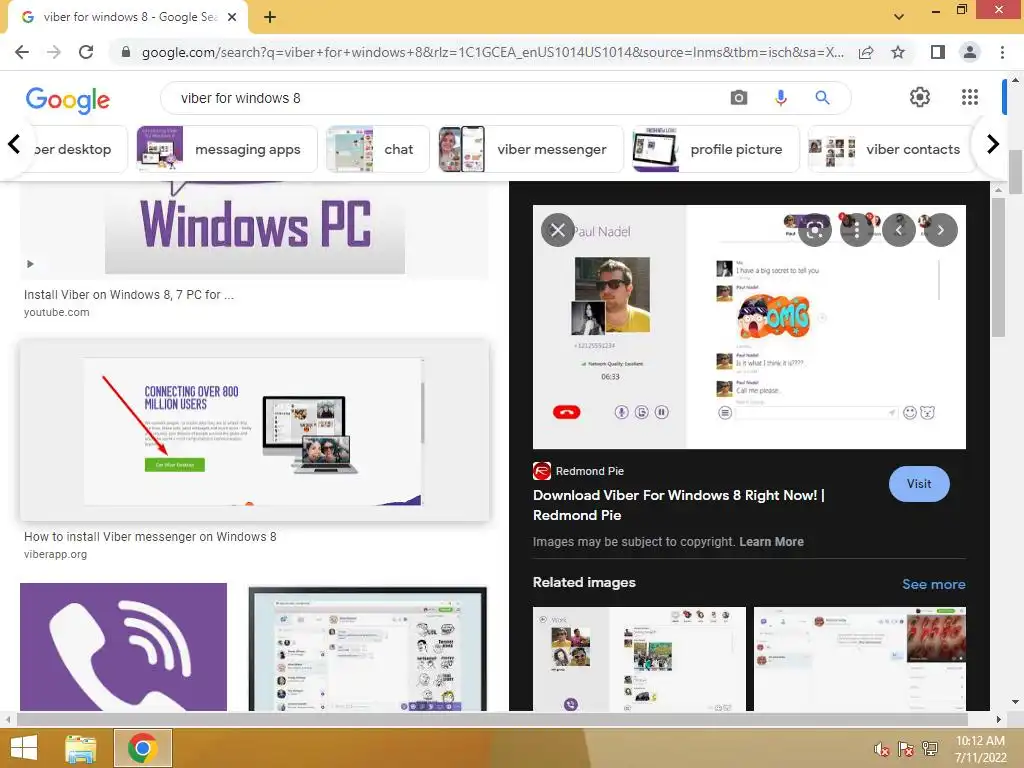This screenshot has height=768, width=1024.
Task: Open a new browser tab
Action: click(x=270, y=17)
